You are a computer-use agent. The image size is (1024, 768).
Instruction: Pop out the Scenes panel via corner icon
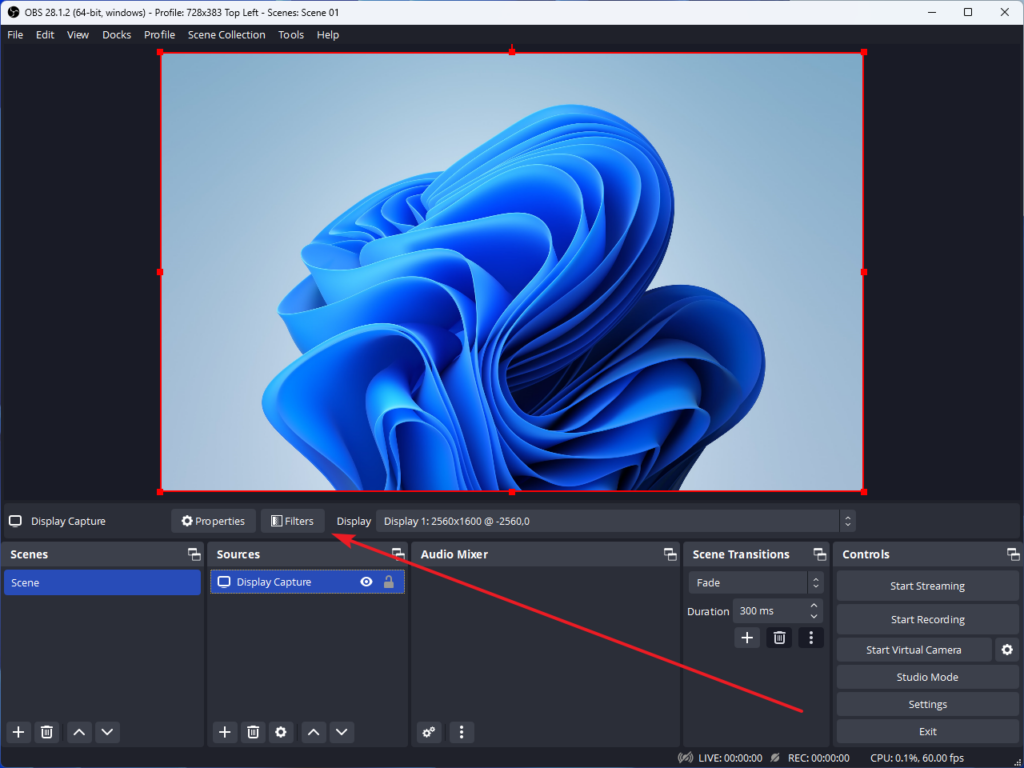pos(193,554)
